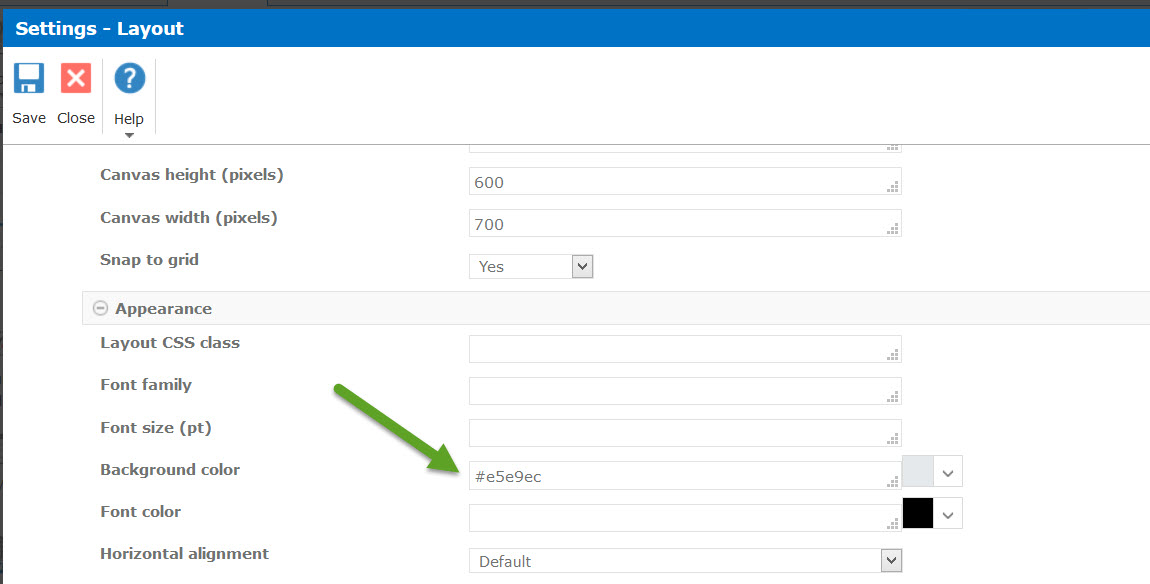Open the Font color picker arrow
Viewport: 1150px width, 584px height.
click(x=948, y=513)
